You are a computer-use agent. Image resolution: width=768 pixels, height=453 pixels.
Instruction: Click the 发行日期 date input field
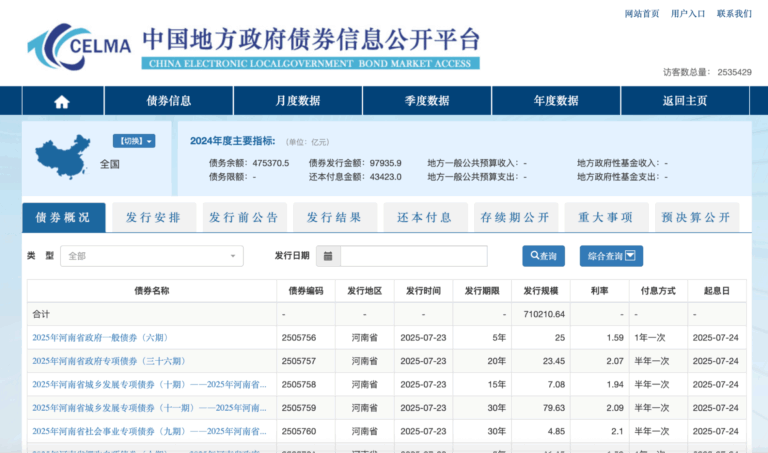413,256
